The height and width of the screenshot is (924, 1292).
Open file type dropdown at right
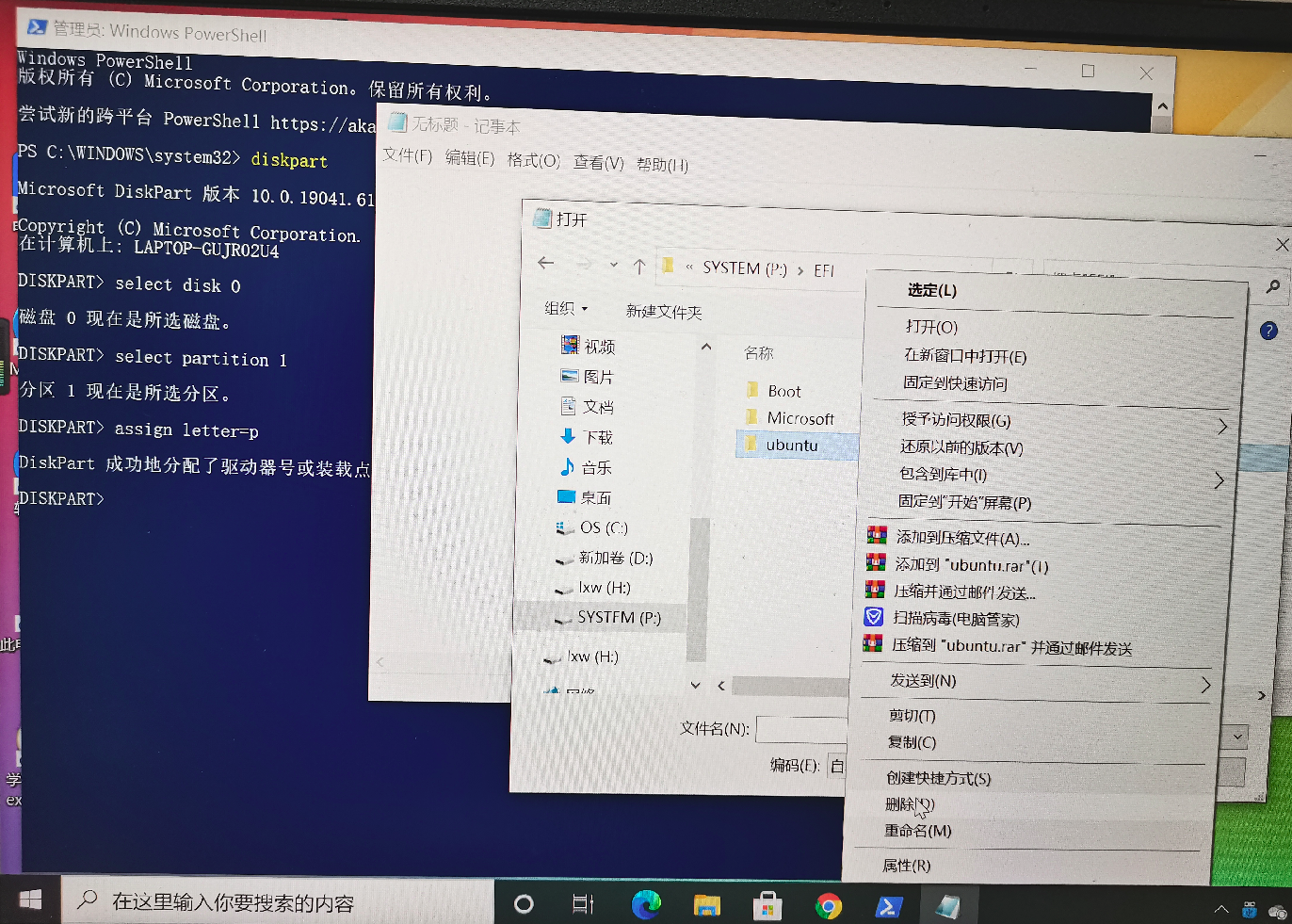[1238, 736]
